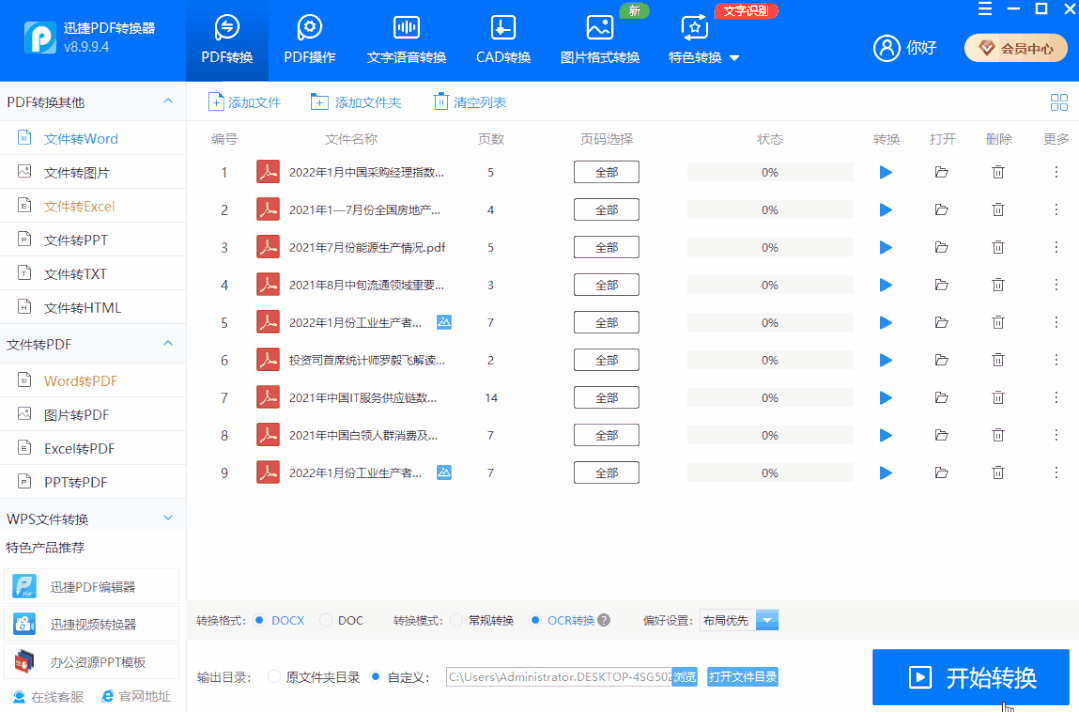1079x712 pixels.
Task: Click progress bar of row 5
Action: (770, 322)
